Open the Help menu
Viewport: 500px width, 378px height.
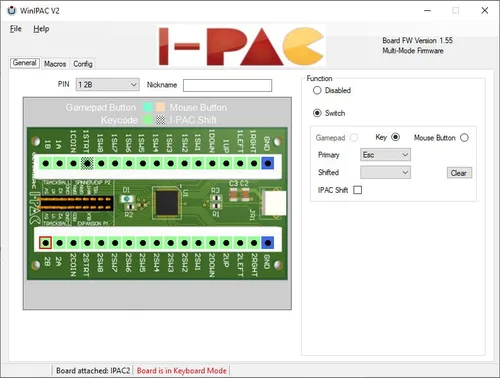(41, 29)
